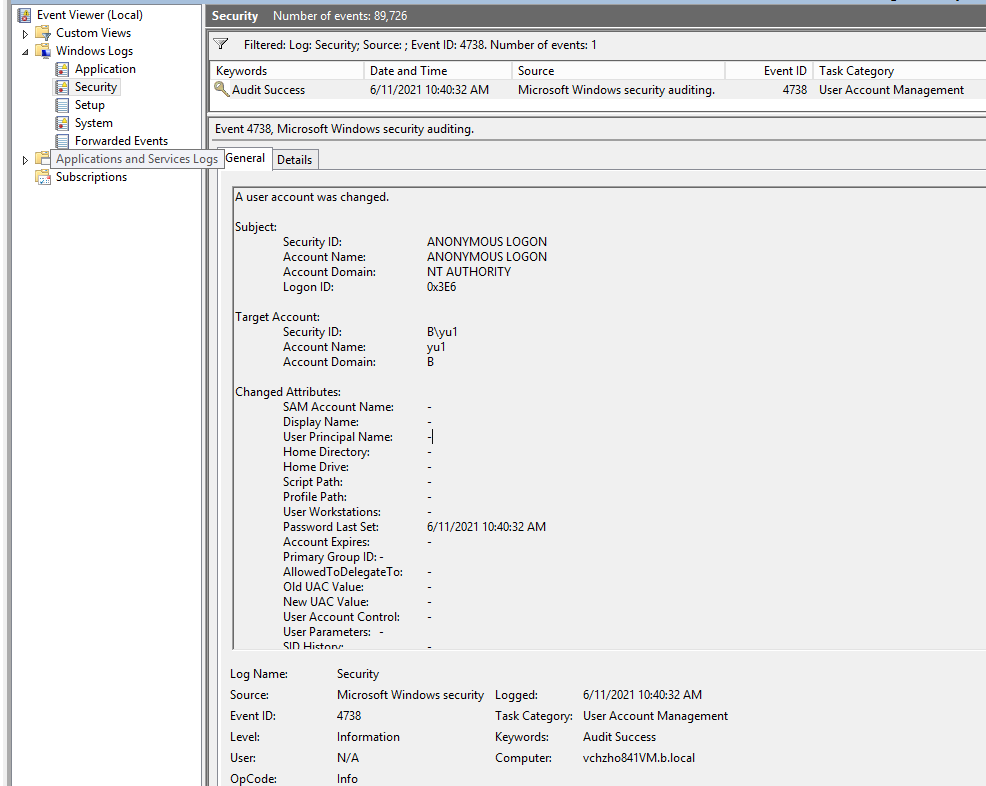Click Password Last Set date value
Viewport: 986px width, 786px height.
click(486, 527)
